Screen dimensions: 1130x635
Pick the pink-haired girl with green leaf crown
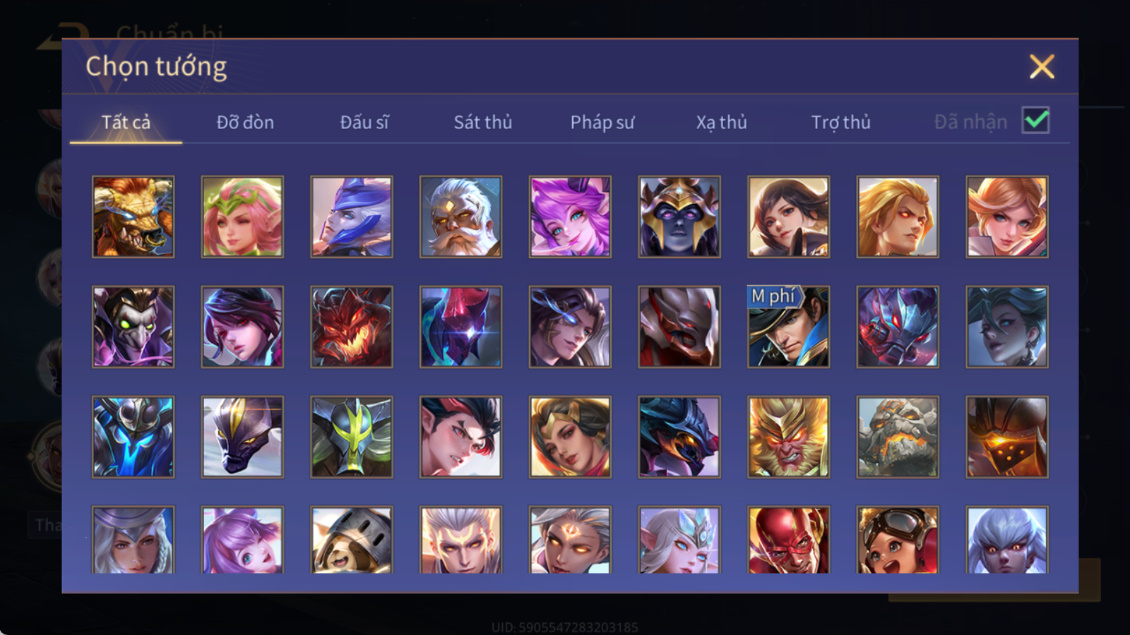[x=242, y=217]
